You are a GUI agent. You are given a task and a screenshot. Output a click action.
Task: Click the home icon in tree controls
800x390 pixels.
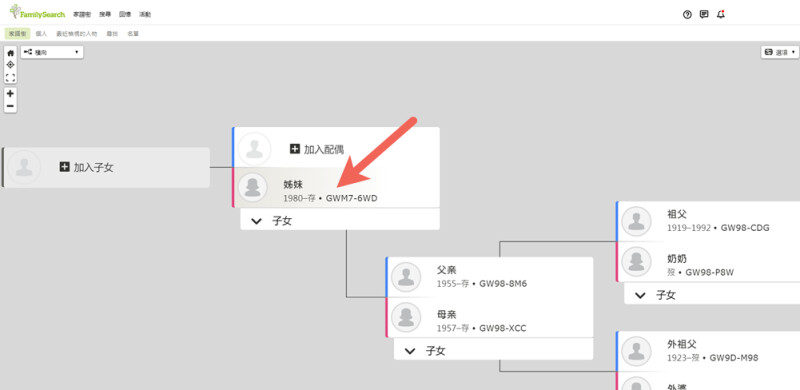(x=10, y=53)
